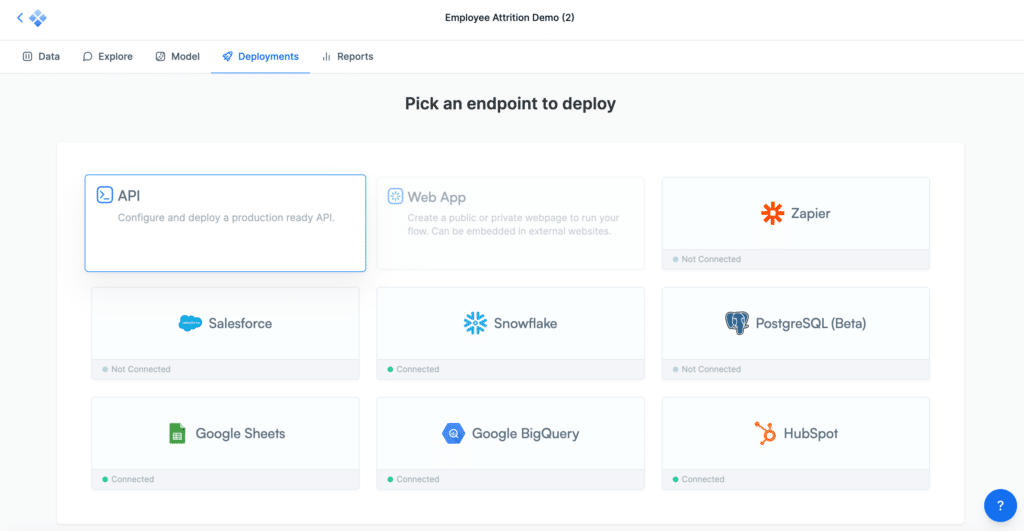Viewport: 1024px width, 531px height.
Task: Click the PostgreSQL elephant logo
Action: 737,323
